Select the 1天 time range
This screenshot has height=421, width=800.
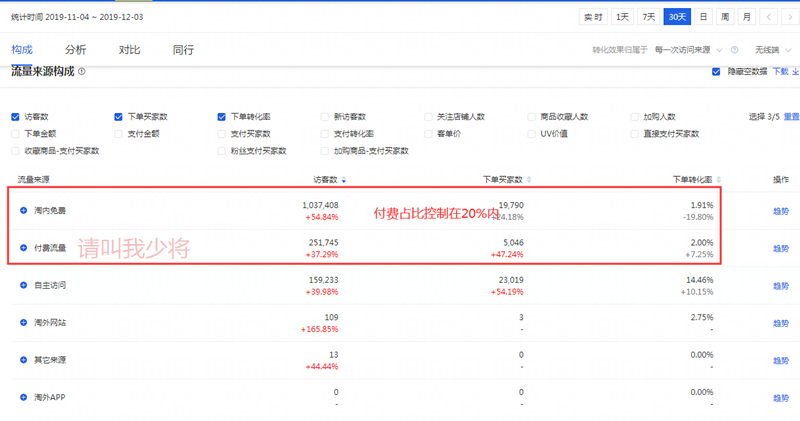click(622, 17)
